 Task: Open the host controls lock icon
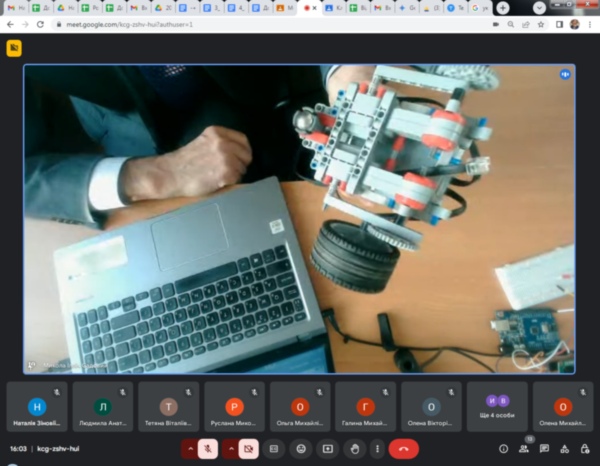[x=585, y=449]
